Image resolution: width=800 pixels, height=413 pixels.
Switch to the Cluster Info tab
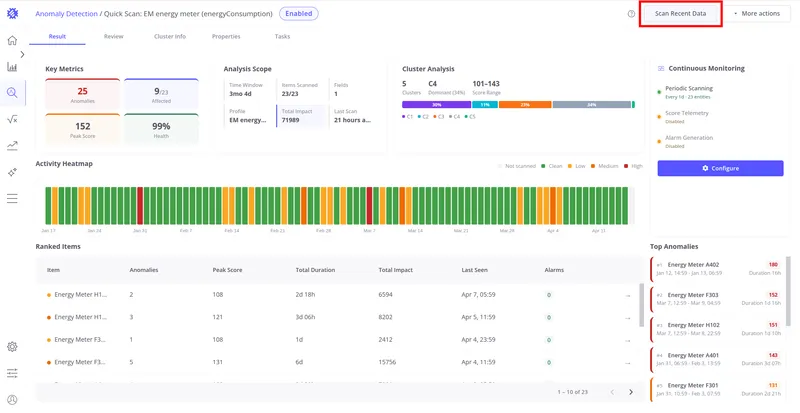click(x=170, y=36)
